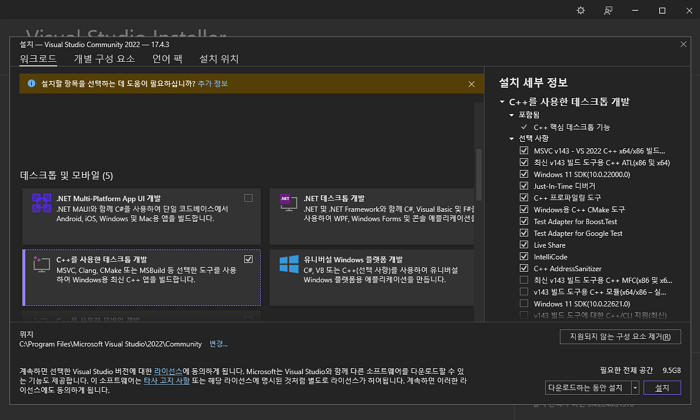Open the 다운로드하는 동안 설치 dropdown arrow
700x420 pixels.
pyautogui.click(x=635, y=387)
